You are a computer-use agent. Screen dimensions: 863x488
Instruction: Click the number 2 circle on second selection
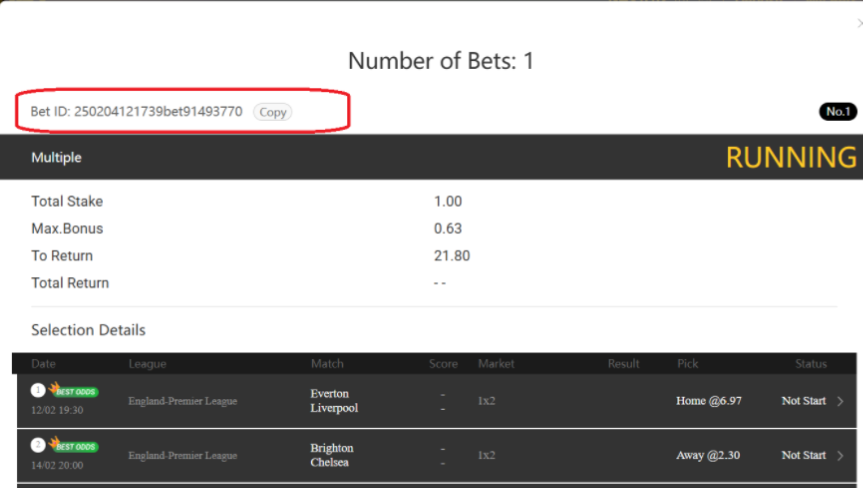(38, 444)
